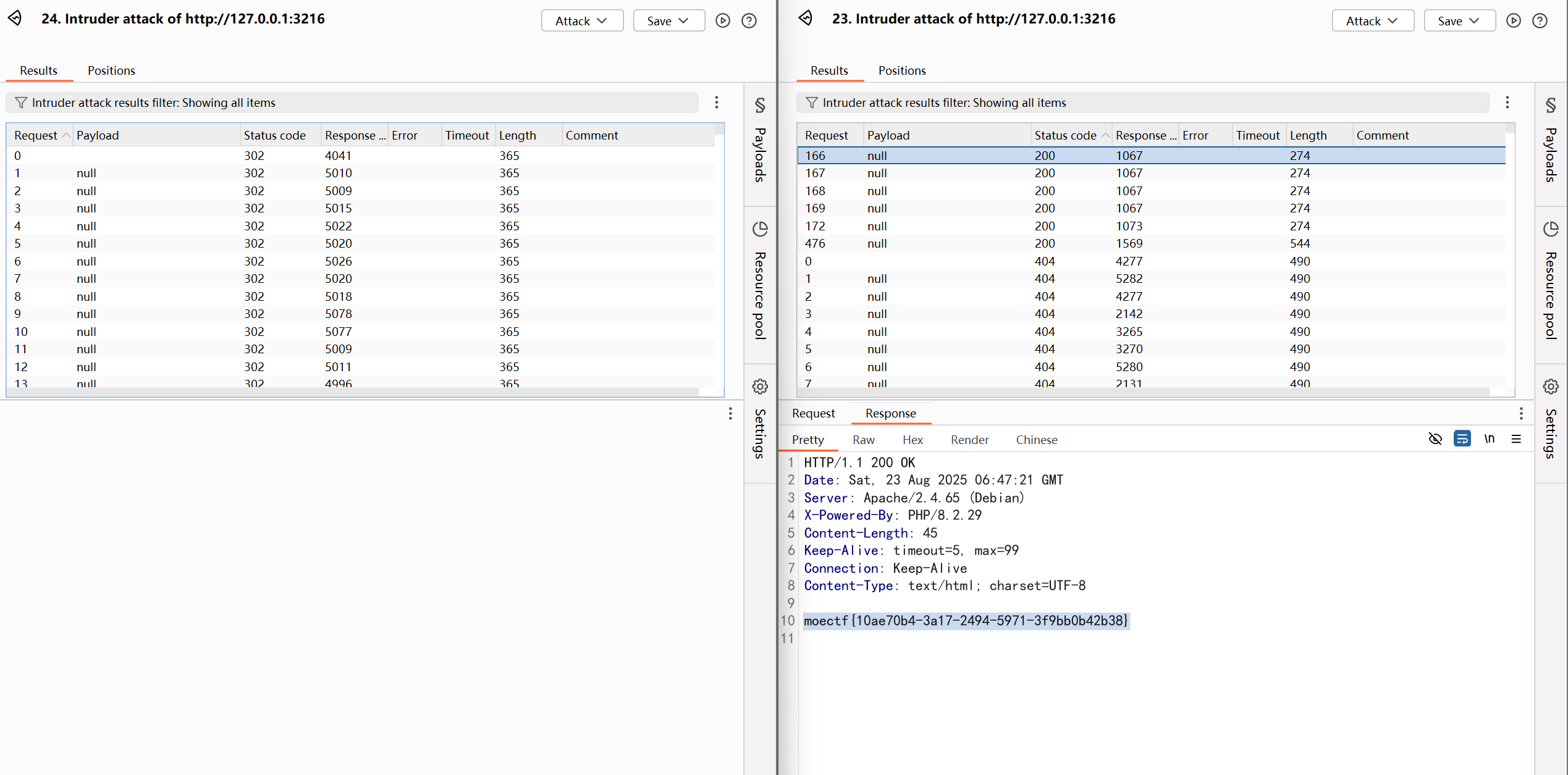Toggle word wrap button in response viewer
1568x775 pixels.
[x=1462, y=439]
